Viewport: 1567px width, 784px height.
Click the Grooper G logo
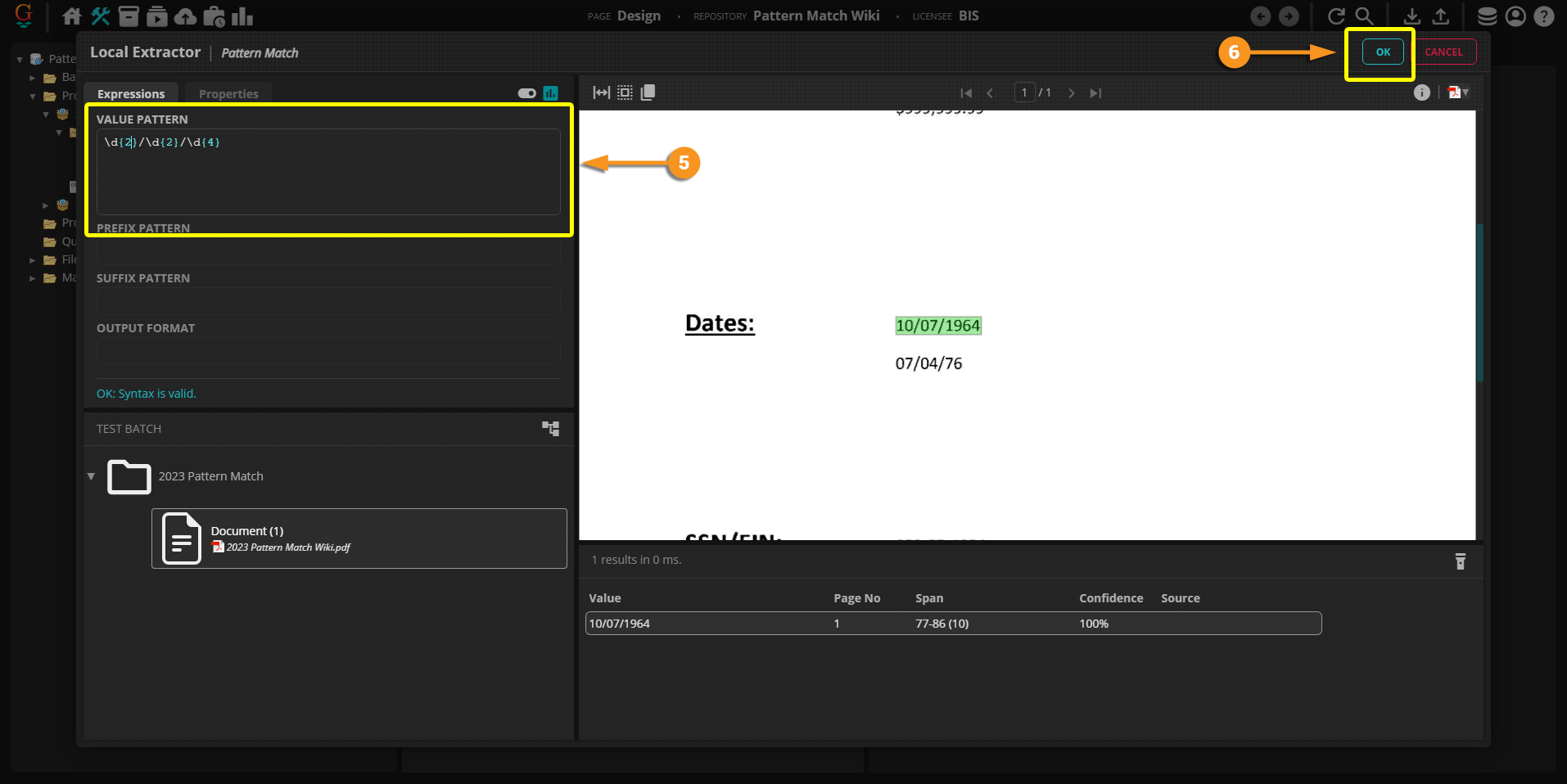click(x=24, y=15)
